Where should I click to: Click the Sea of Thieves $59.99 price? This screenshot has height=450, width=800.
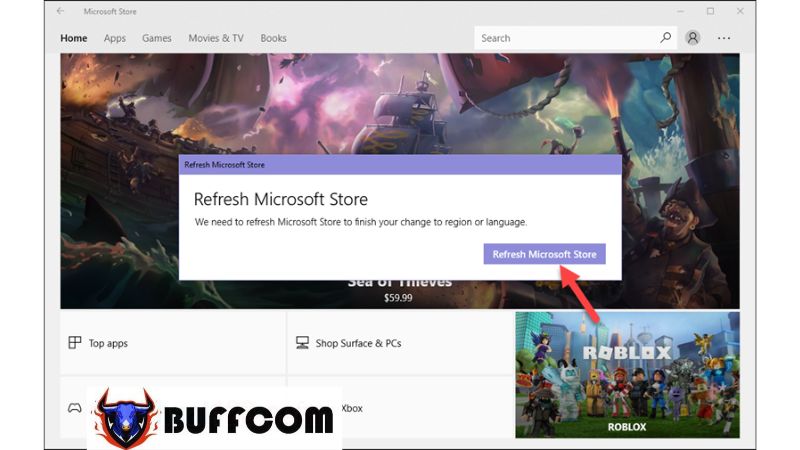pos(398,298)
